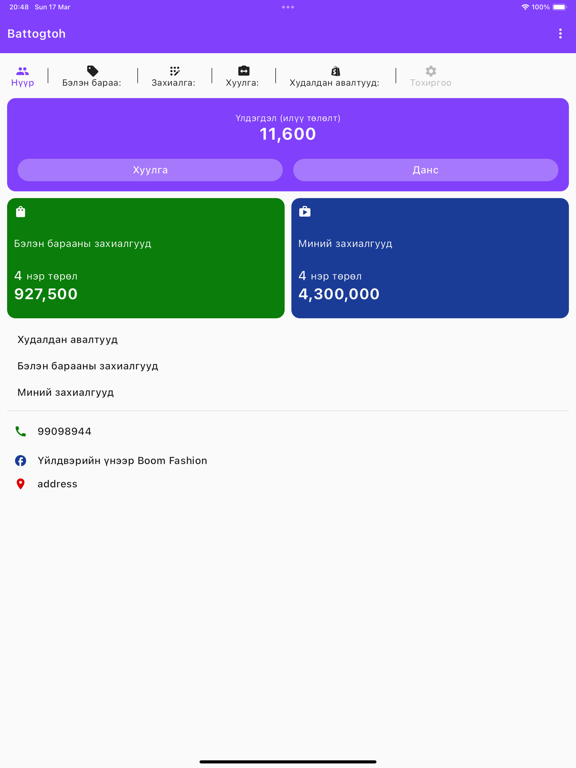This screenshot has width=576, height=768.
Task: Open Миний захиалгууд list link
Action: [66, 392]
